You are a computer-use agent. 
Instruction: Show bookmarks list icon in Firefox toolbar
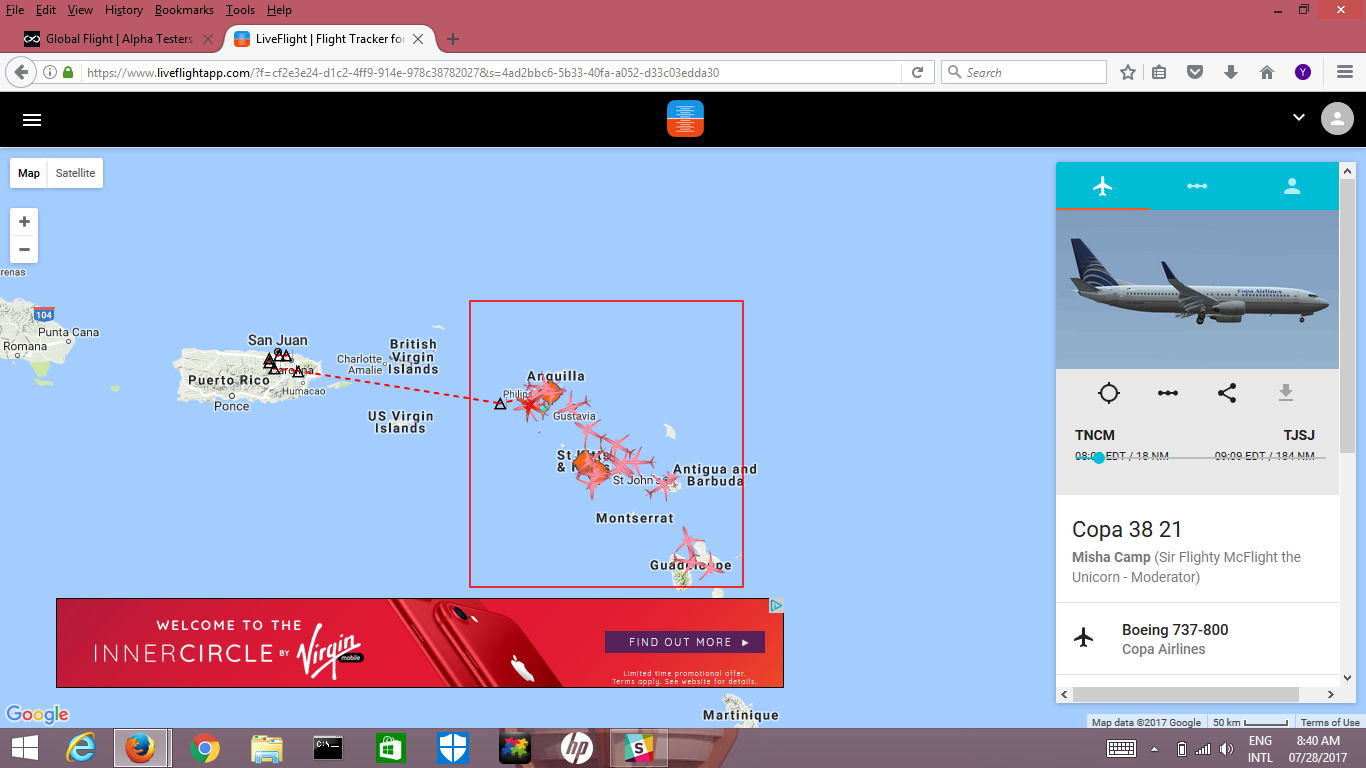pyautogui.click(x=1160, y=72)
